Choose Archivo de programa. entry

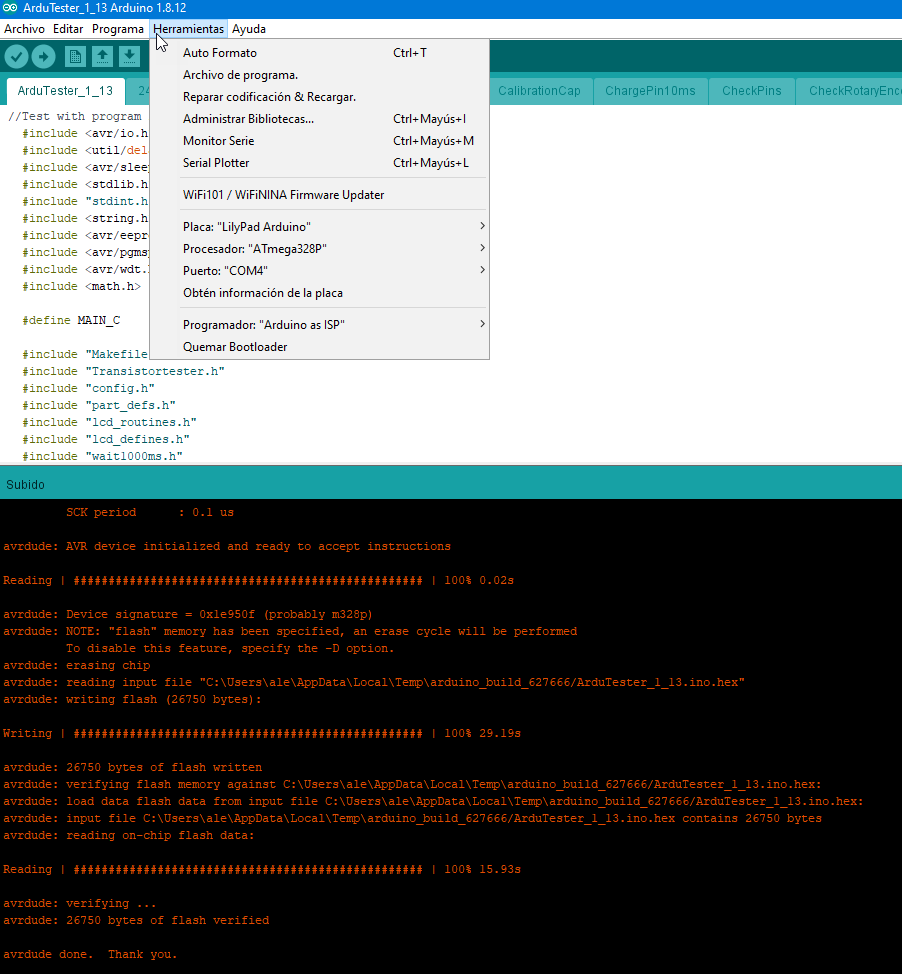coord(319,75)
